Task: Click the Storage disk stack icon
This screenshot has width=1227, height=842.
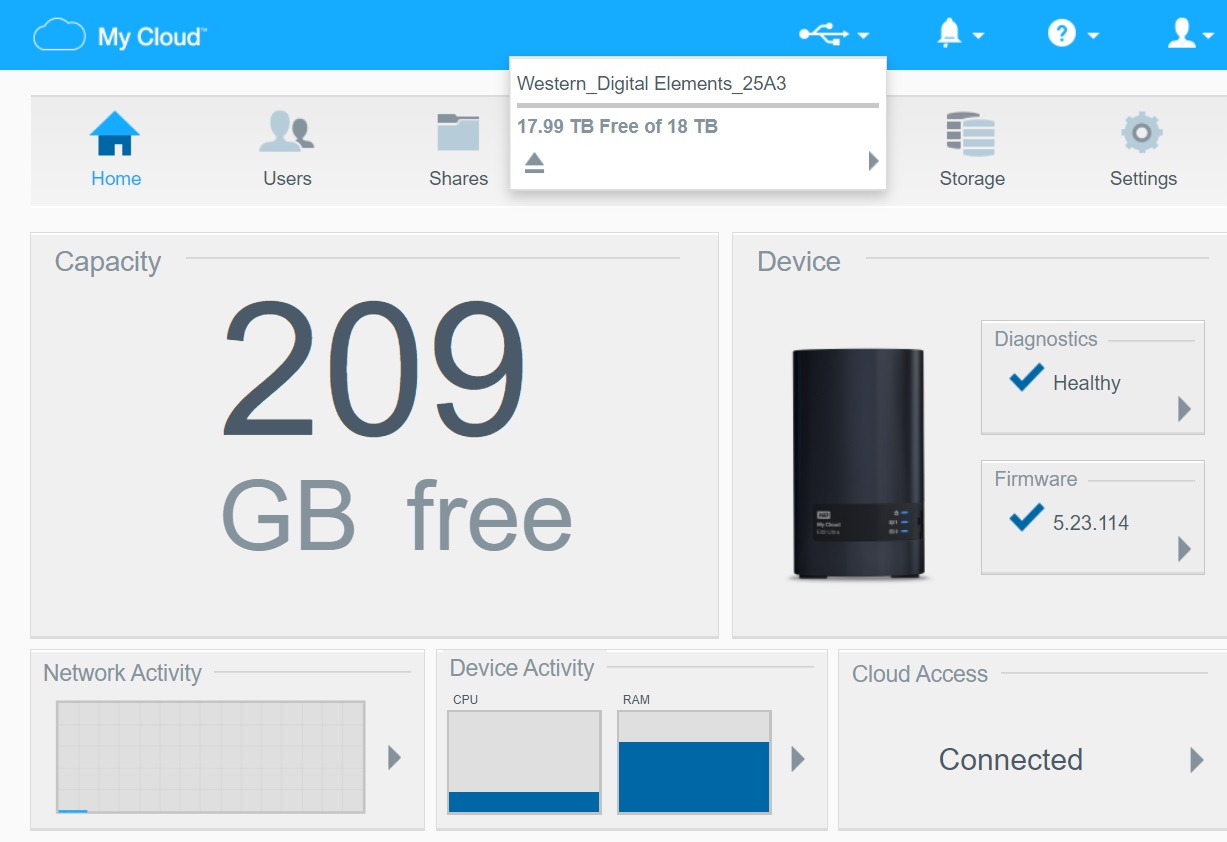Action: (x=971, y=133)
